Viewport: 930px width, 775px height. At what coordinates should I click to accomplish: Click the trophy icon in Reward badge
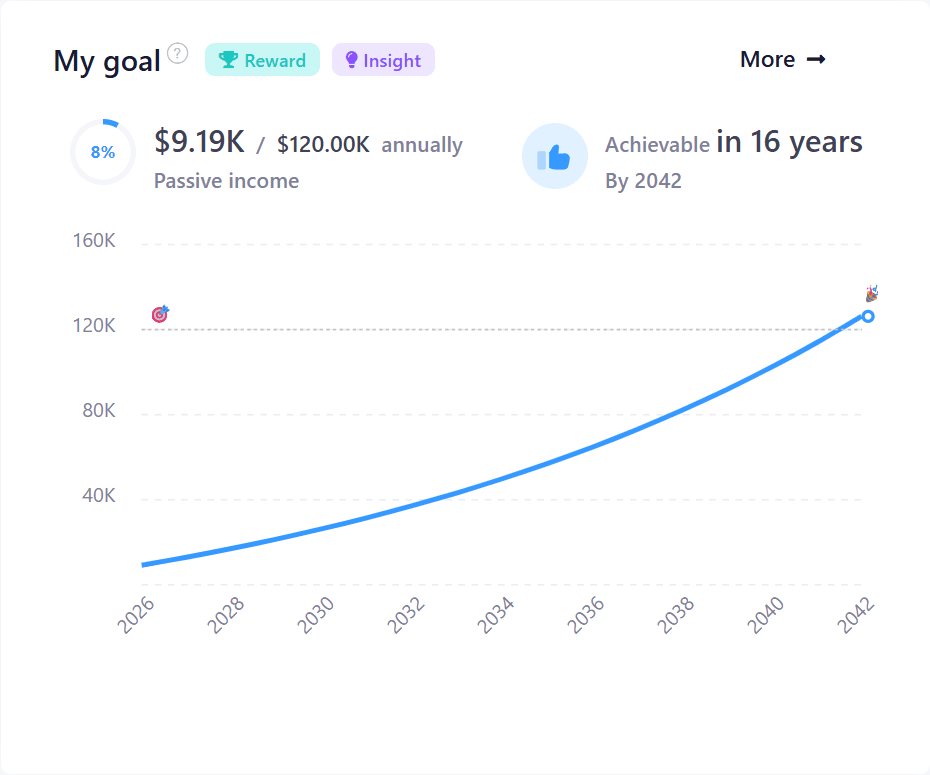[x=228, y=60]
